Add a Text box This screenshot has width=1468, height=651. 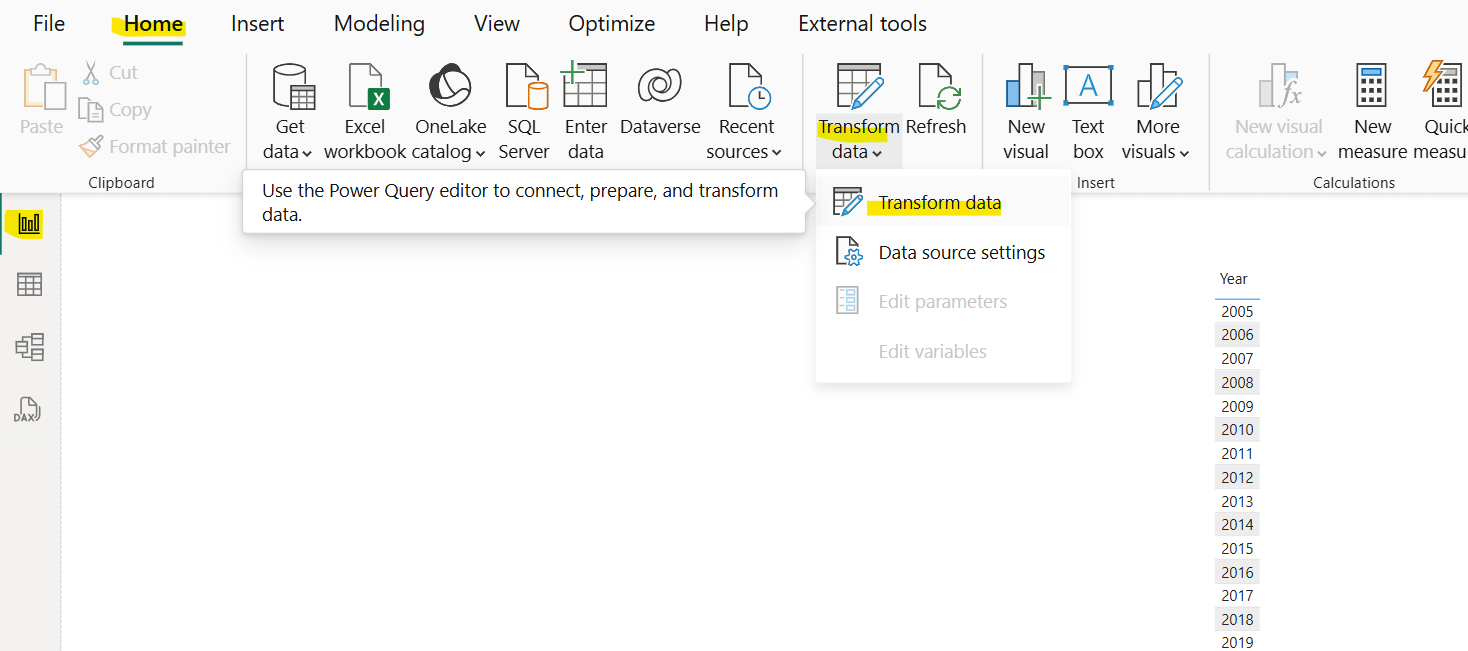(x=1088, y=111)
